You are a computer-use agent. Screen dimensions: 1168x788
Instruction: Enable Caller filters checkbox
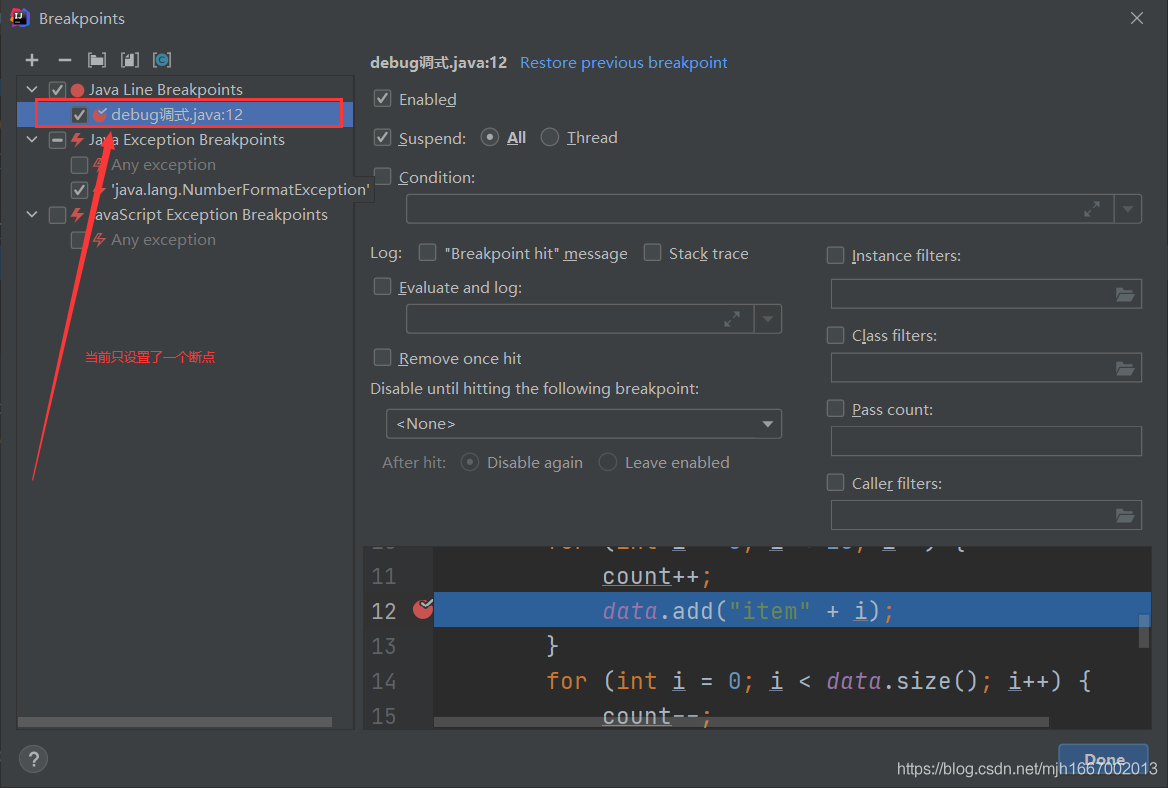point(836,483)
